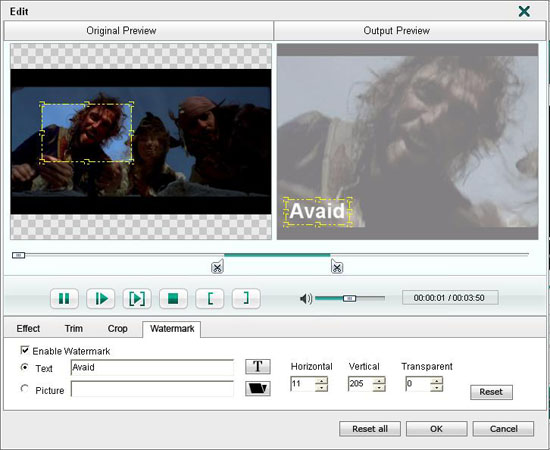Select the Text watermark radio button
The height and width of the screenshot is (450, 550).
(25, 367)
